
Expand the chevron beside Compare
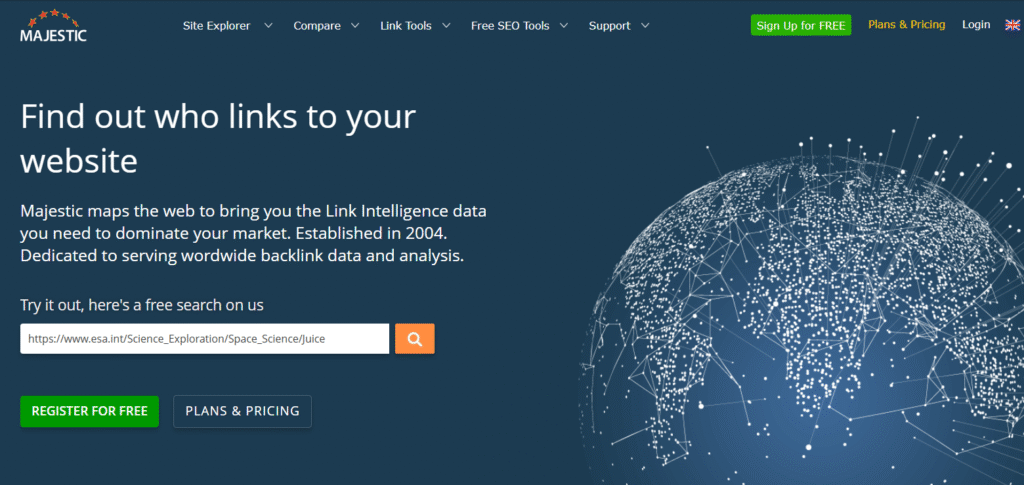(x=355, y=26)
